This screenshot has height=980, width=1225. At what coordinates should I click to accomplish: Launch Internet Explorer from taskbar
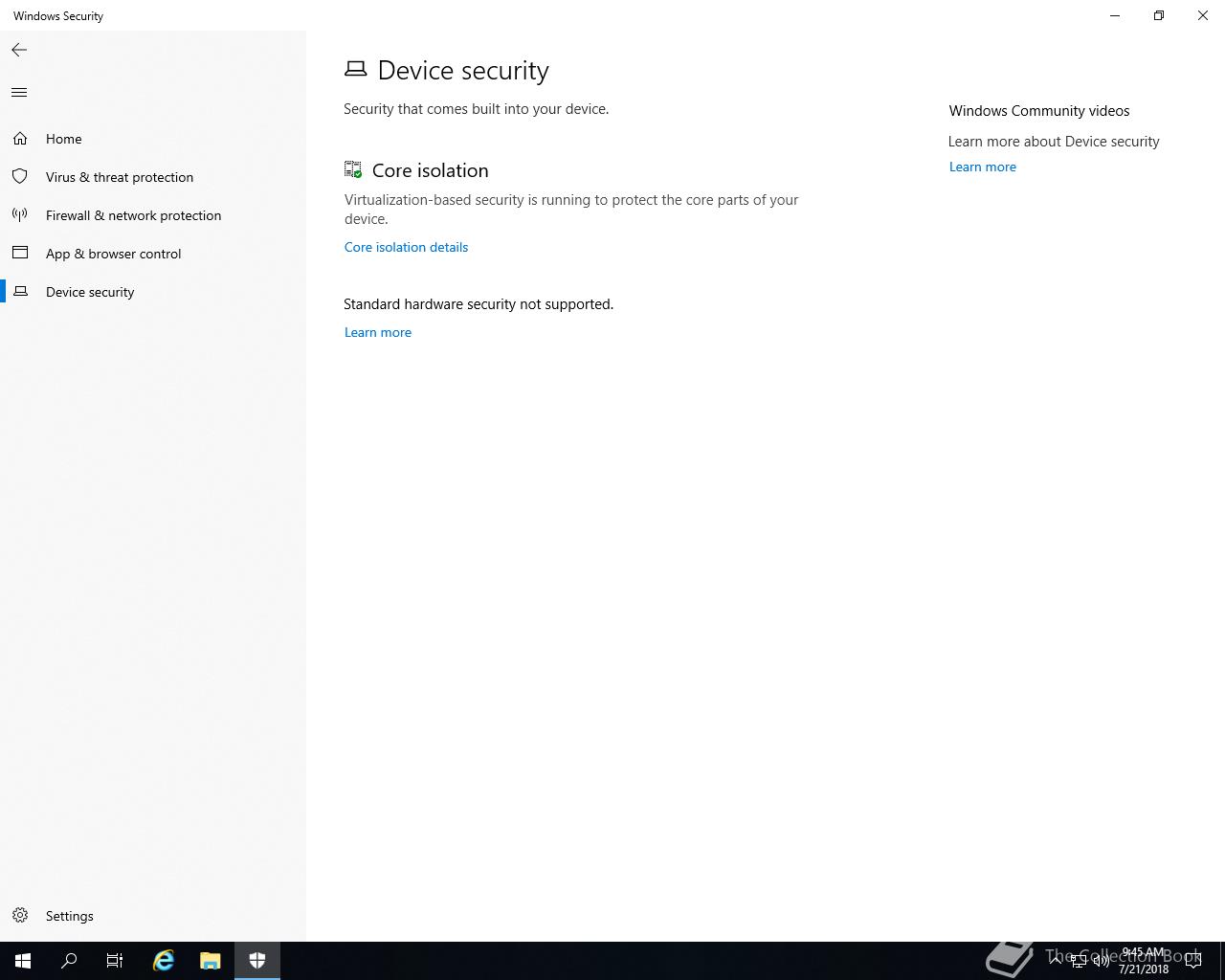[164, 961]
